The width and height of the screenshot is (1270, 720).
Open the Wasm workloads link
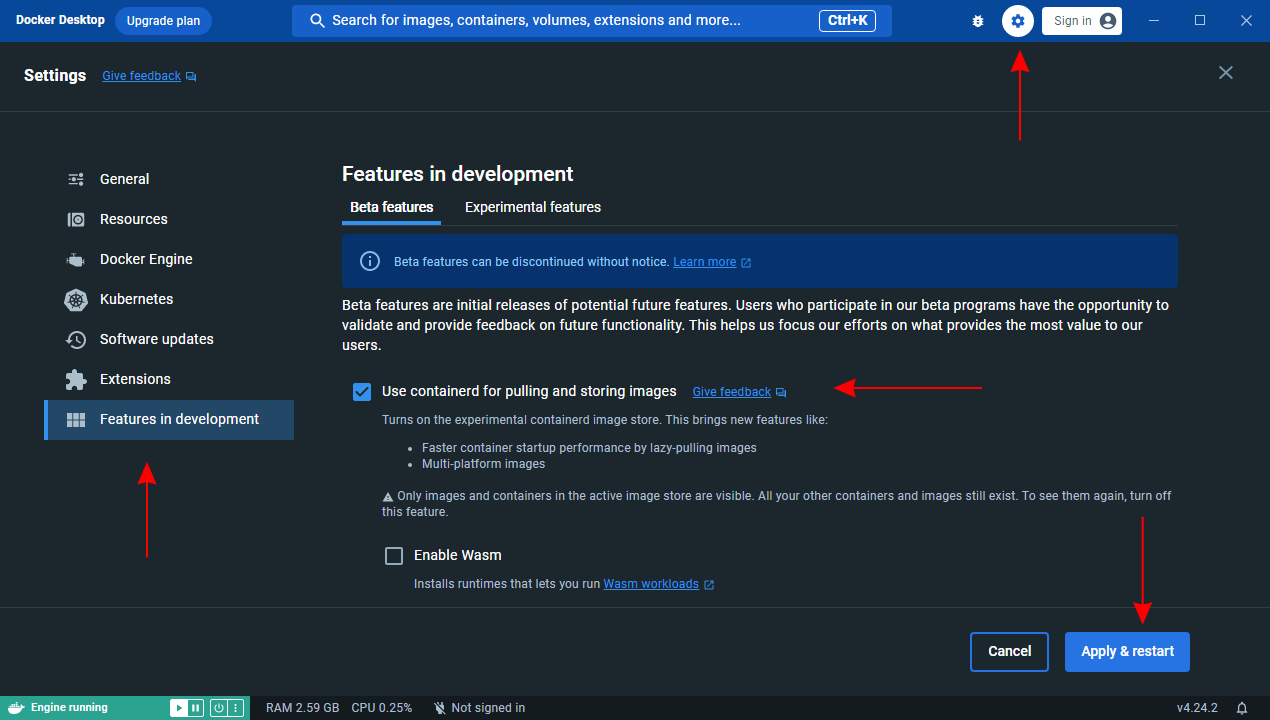[x=651, y=584]
